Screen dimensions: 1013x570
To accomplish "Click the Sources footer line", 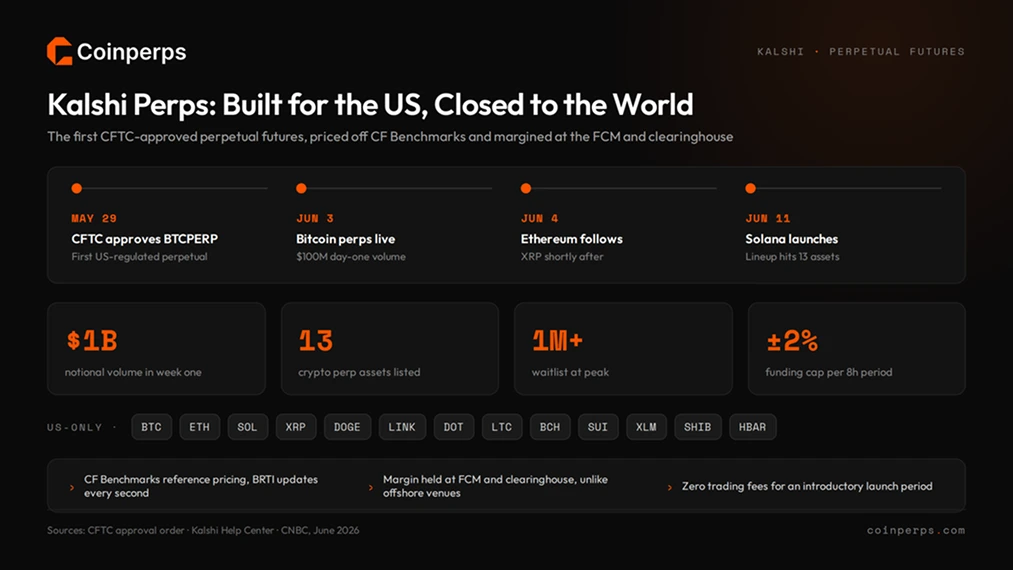I will click(x=203, y=530).
